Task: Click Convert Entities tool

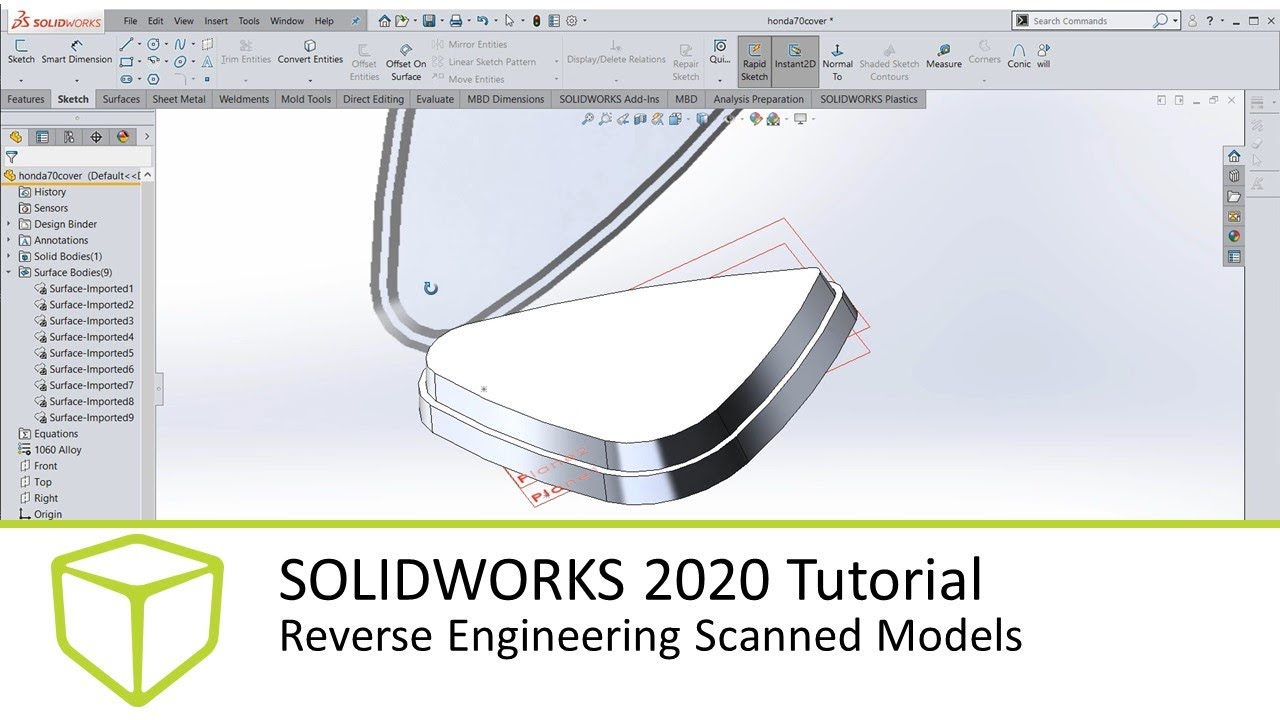Action: (x=310, y=53)
